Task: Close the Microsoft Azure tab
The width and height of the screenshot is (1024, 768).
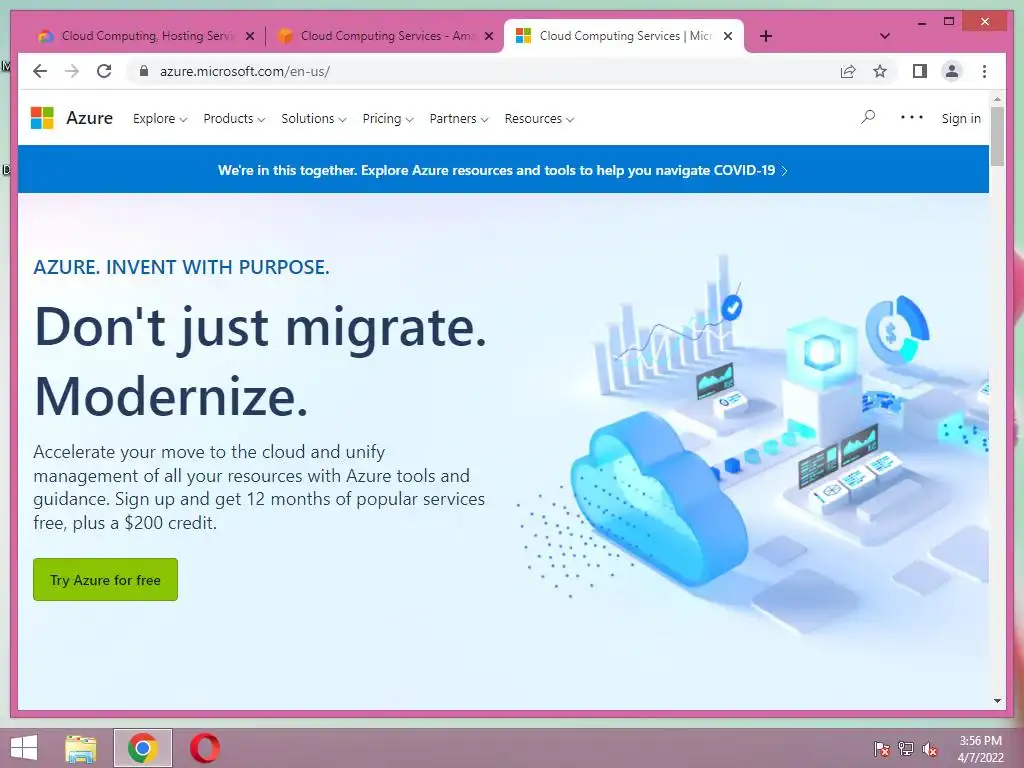Action: pos(728,36)
